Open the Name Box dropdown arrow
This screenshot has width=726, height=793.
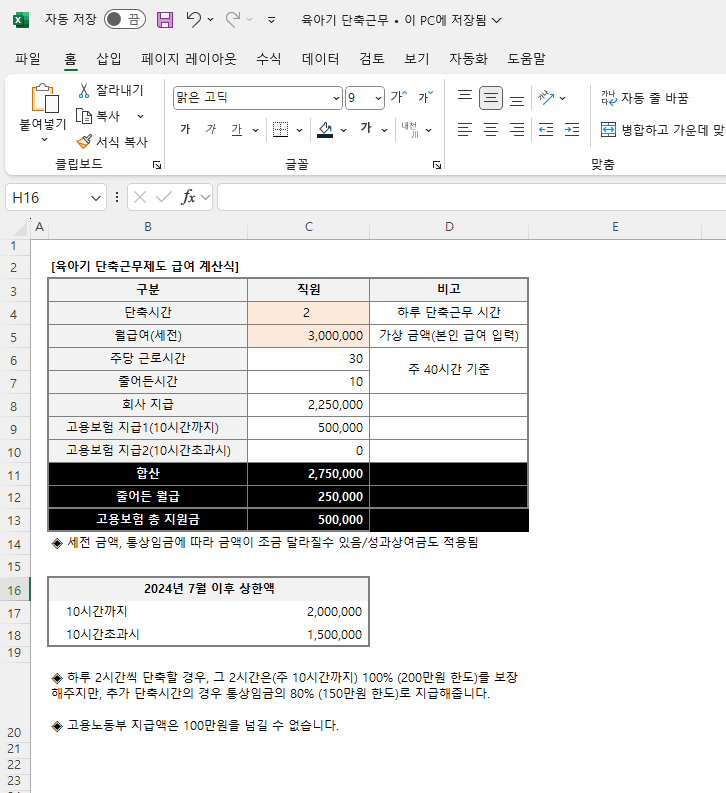96,198
